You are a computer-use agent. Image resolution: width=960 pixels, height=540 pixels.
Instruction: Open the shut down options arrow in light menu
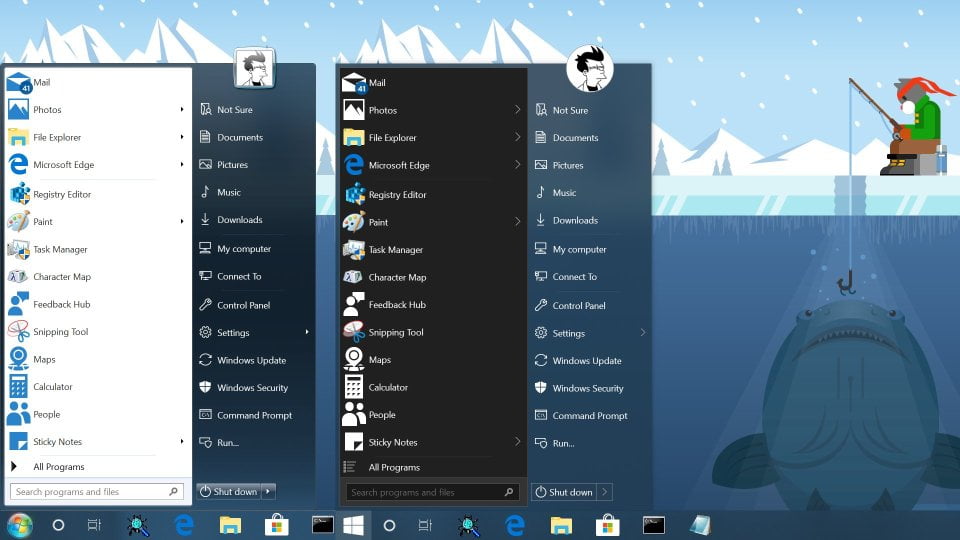point(269,491)
